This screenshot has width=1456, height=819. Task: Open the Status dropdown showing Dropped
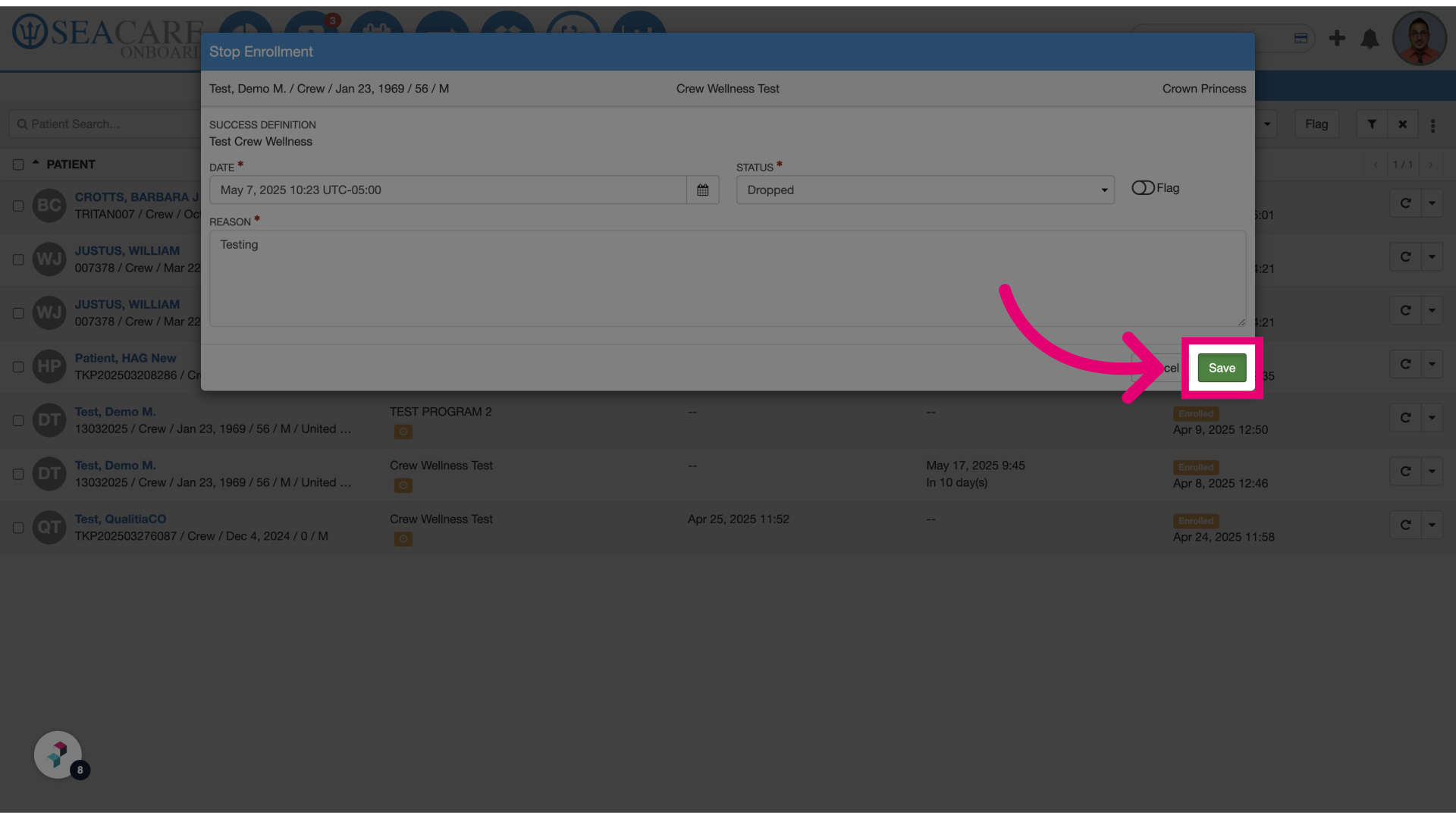tap(925, 190)
